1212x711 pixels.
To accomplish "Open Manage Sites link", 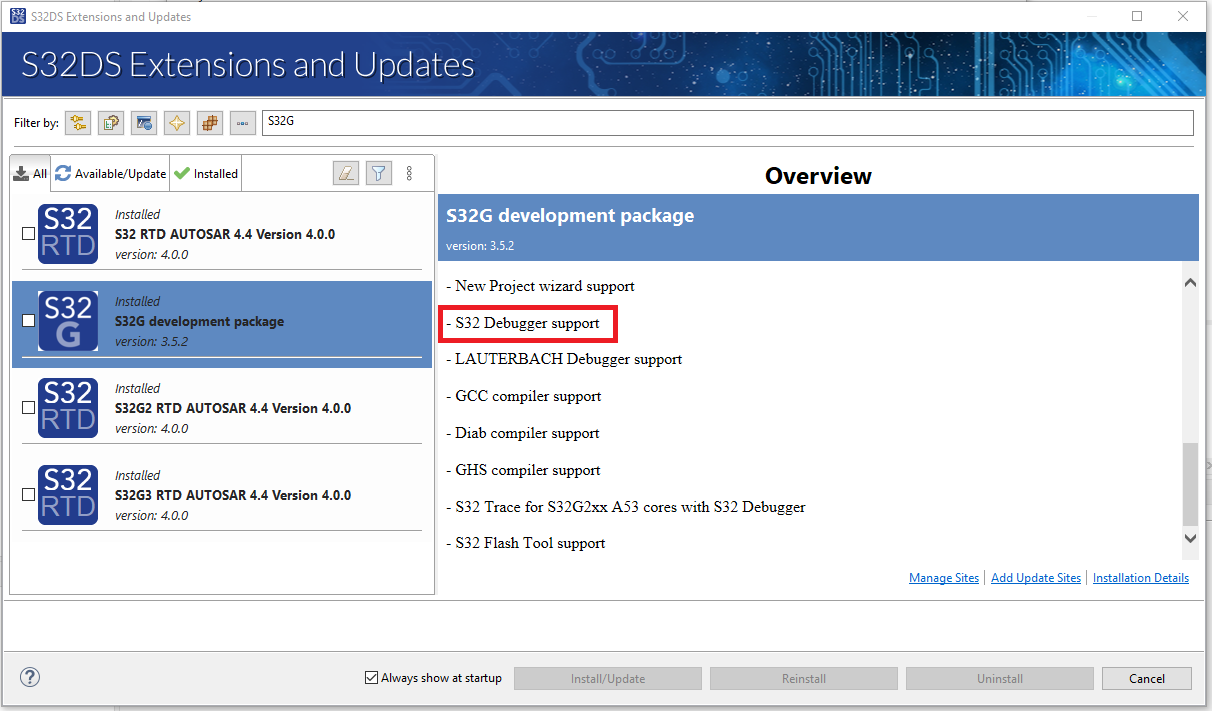I will 943,577.
